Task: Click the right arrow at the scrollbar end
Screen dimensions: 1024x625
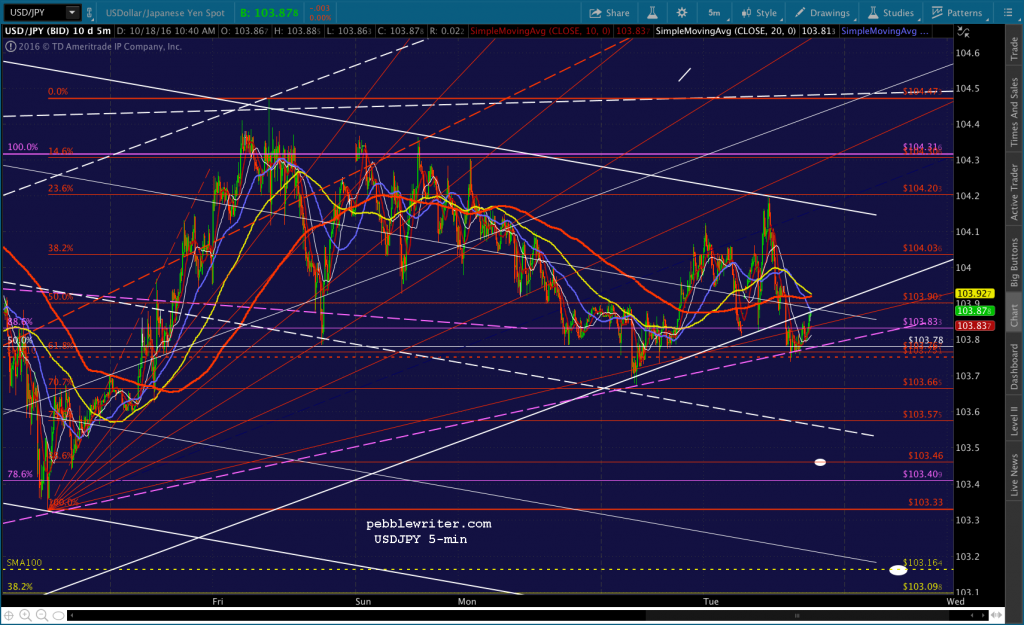Action: pyautogui.click(x=984, y=615)
